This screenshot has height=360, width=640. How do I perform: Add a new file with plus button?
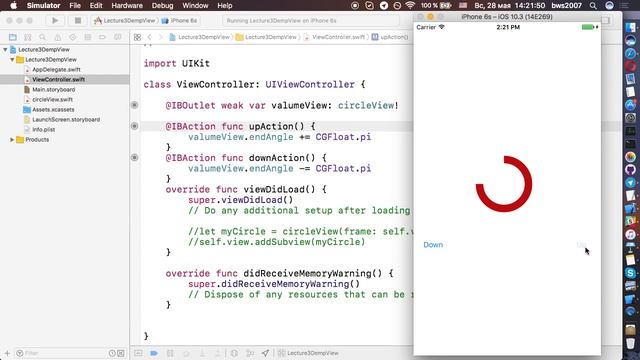7,353
